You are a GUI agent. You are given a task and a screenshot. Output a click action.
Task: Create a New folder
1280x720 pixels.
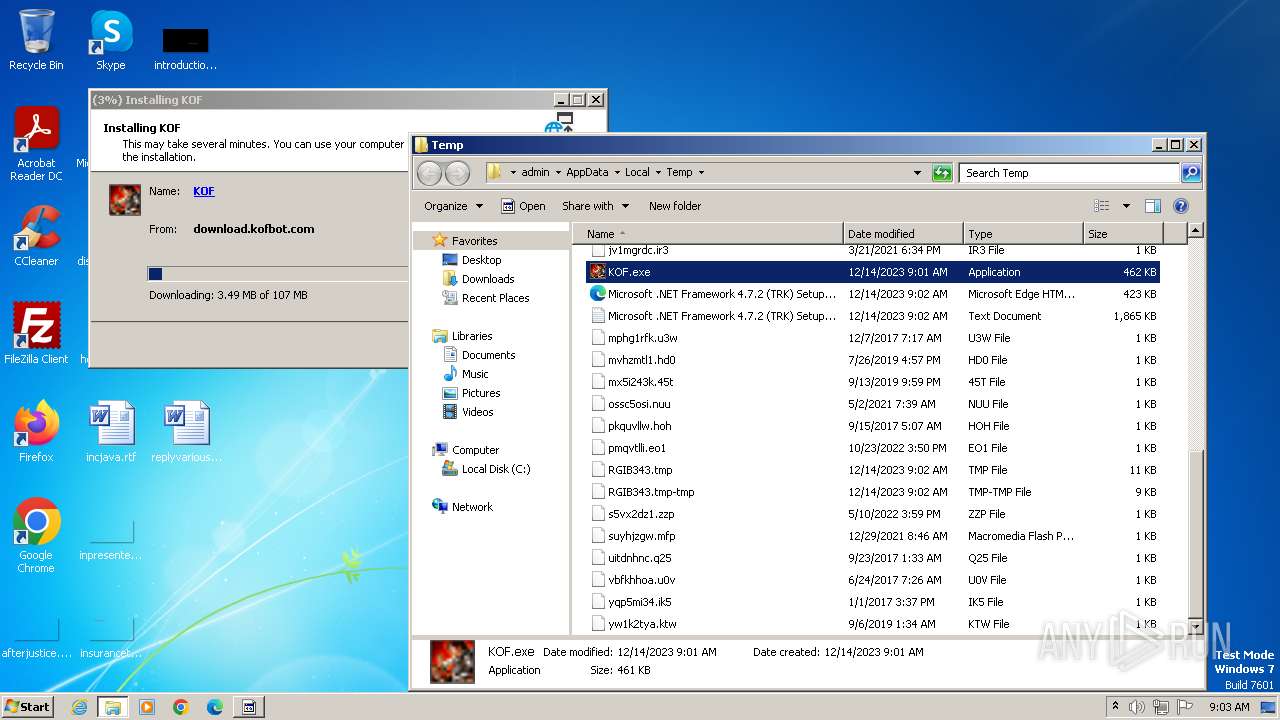(675, 206)
